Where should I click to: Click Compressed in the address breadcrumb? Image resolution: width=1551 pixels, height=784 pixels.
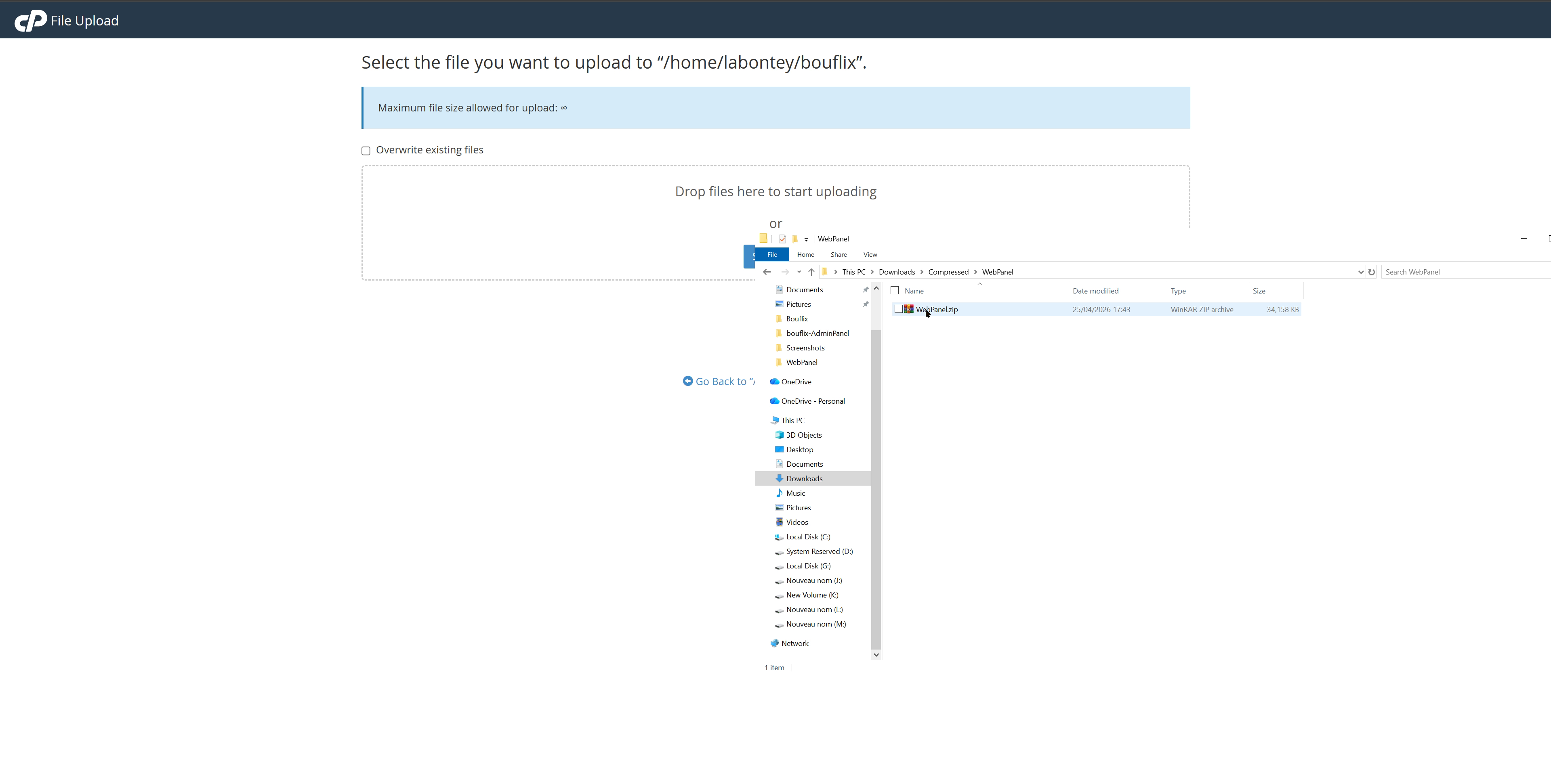point(948,272)
